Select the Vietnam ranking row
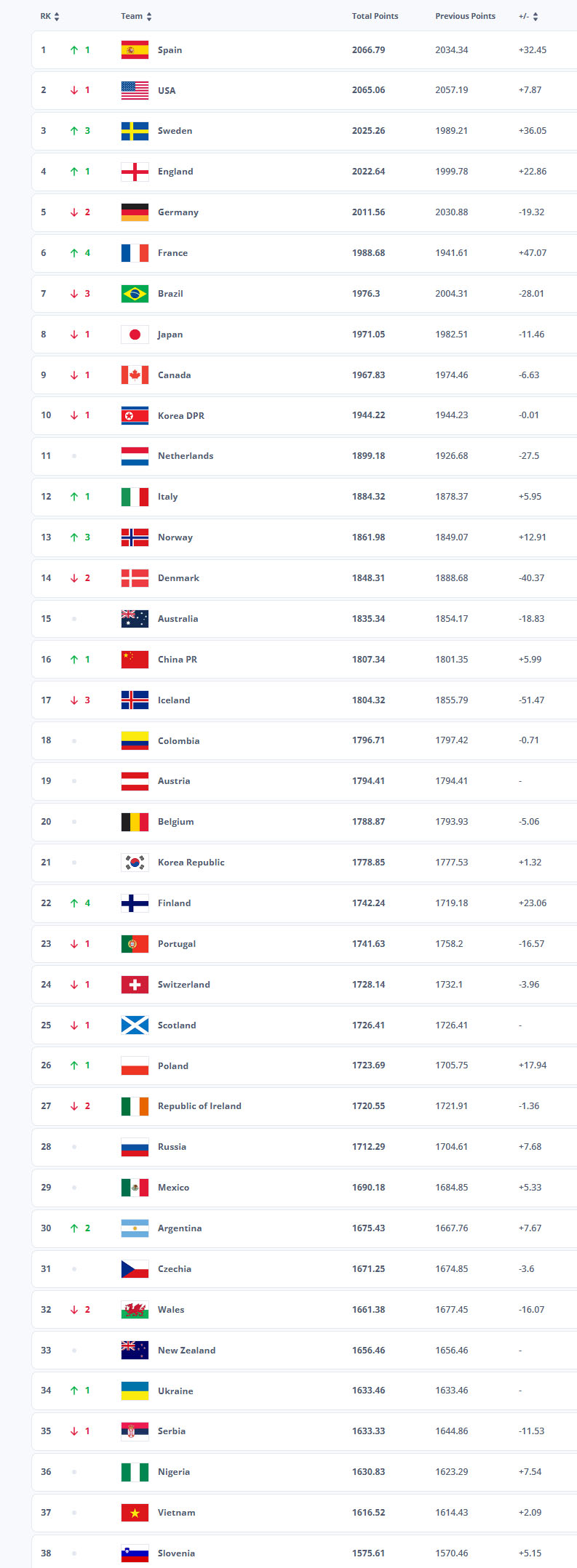Screen dimensions: 577x1568 [x=306, y=1513]
